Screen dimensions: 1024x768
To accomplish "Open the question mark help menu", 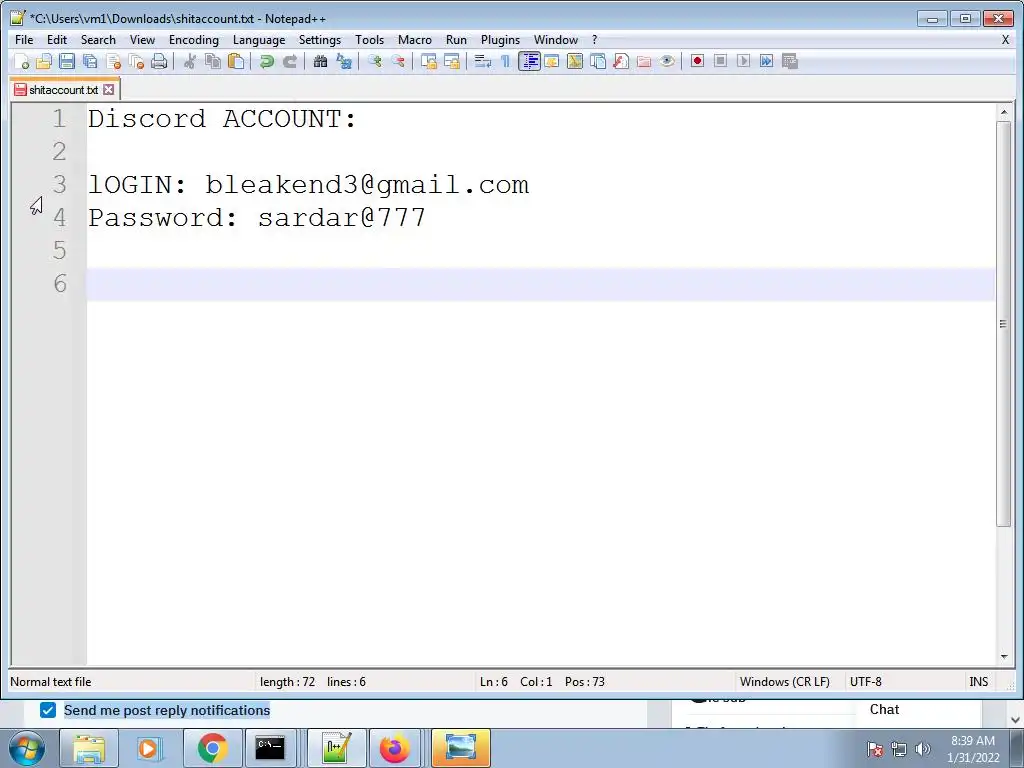I will (x=594, y=40).
